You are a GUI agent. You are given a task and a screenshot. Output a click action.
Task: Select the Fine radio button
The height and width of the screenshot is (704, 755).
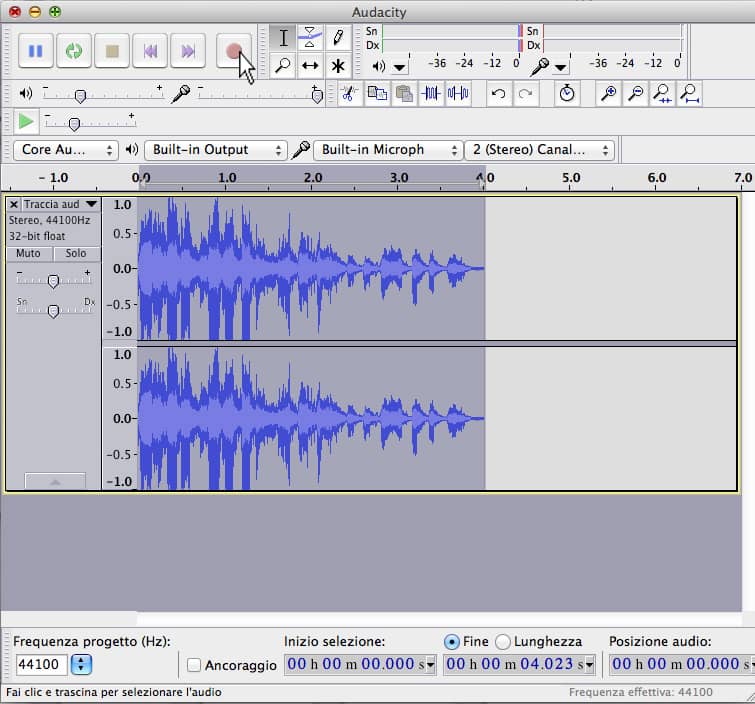point(452,642)
